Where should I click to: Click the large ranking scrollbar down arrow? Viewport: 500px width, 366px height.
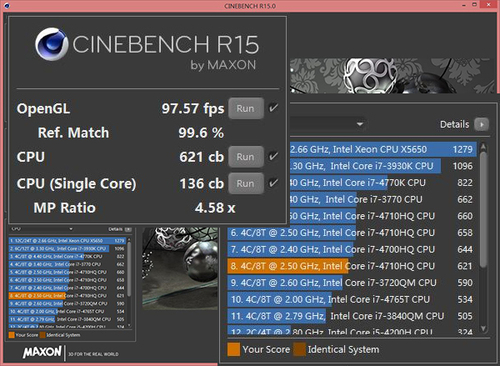[483, 328]
